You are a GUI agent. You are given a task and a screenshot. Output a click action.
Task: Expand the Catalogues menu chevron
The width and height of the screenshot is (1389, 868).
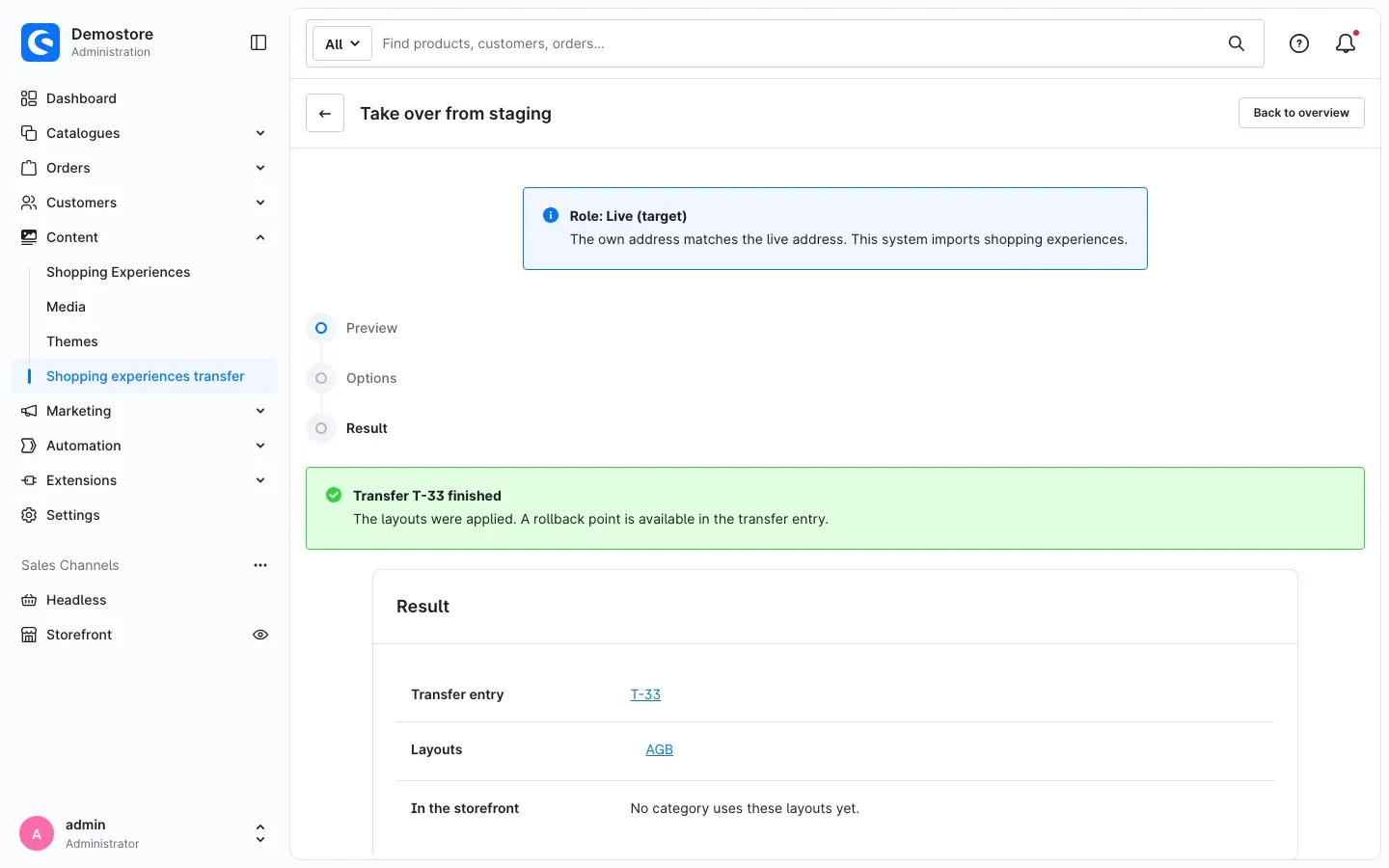(x=260, y=133)
